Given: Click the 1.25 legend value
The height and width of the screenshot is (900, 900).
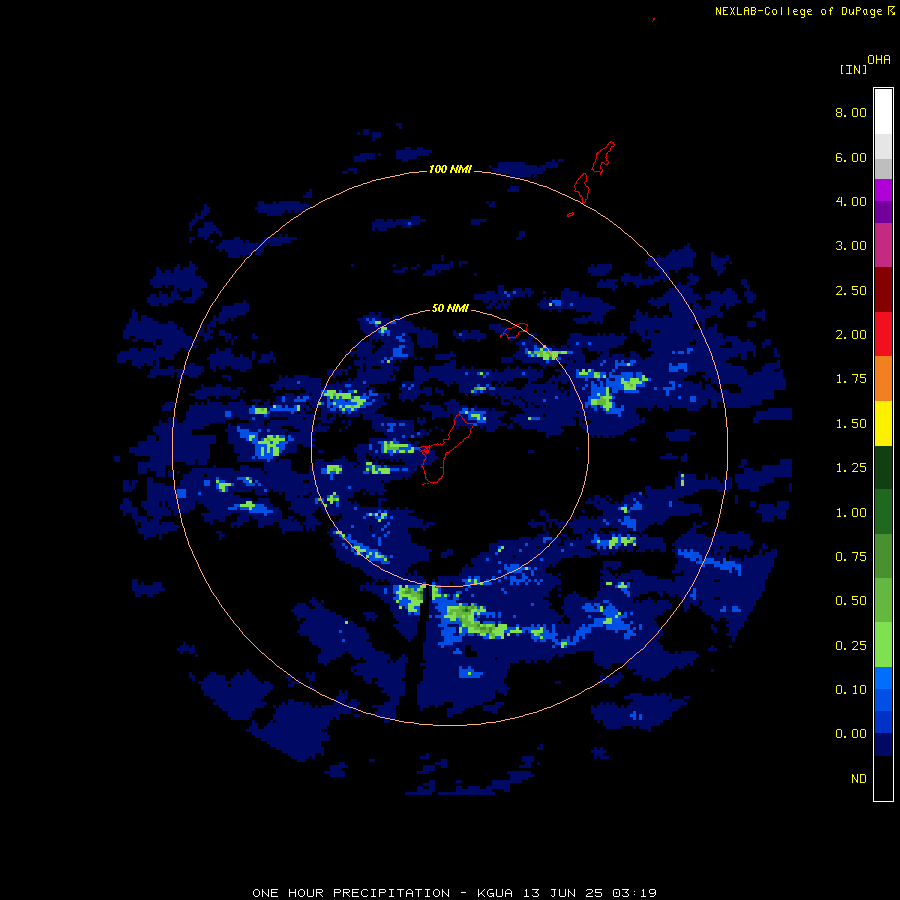Looking at the screenshot, I should click(x=851, y=468).
